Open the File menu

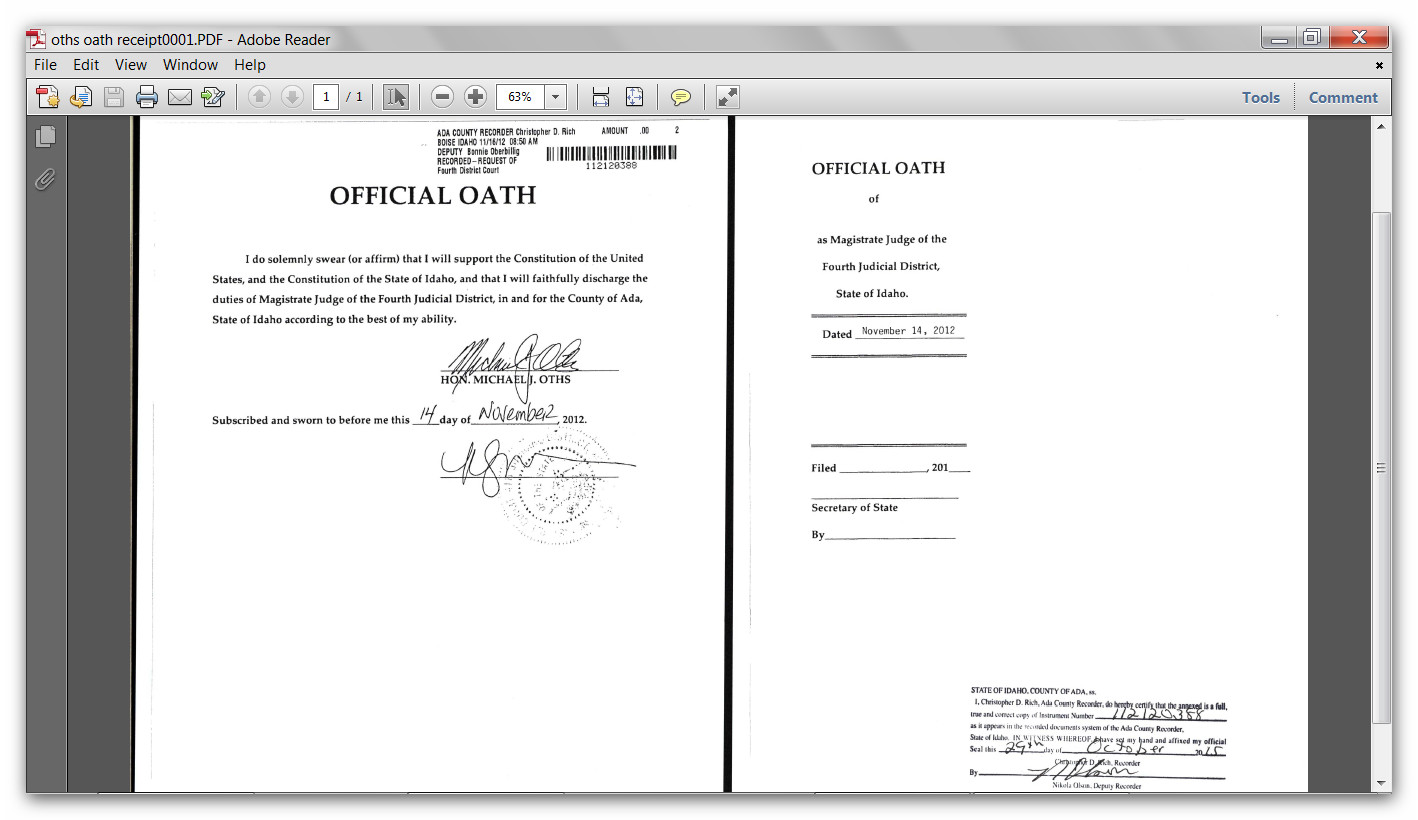pos(45,65)
